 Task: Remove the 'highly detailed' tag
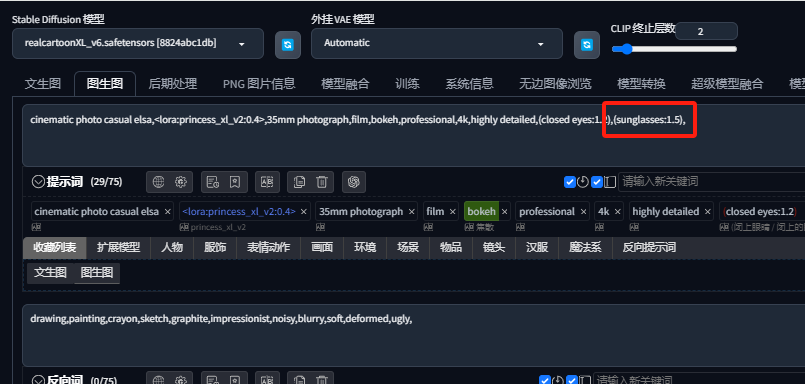[708, 212]
